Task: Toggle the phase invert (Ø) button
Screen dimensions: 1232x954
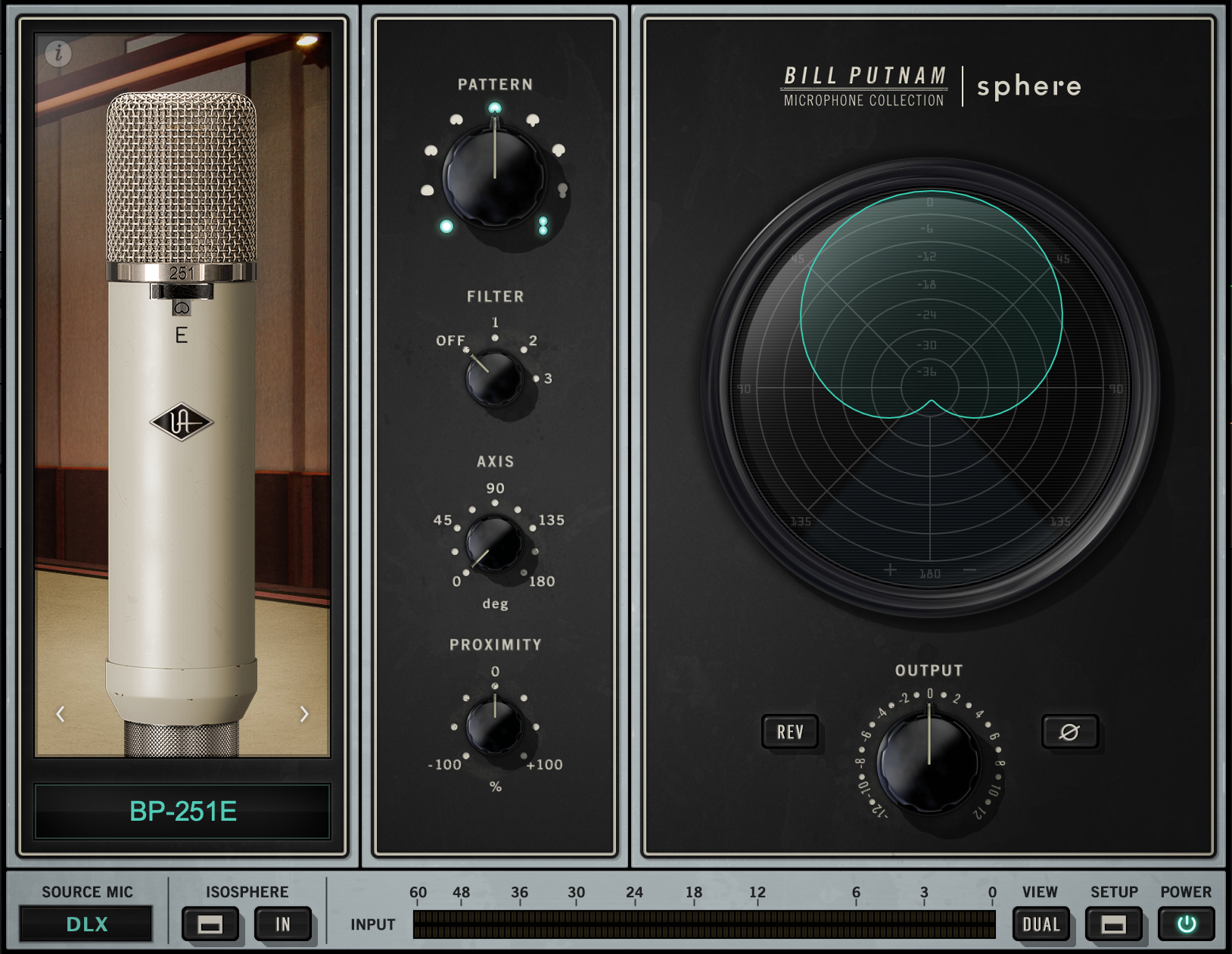Action: [x=1069, y=732]
